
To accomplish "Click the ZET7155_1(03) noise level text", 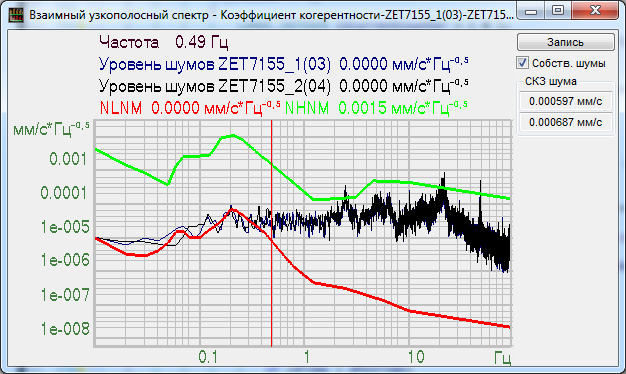I will 283,64.
